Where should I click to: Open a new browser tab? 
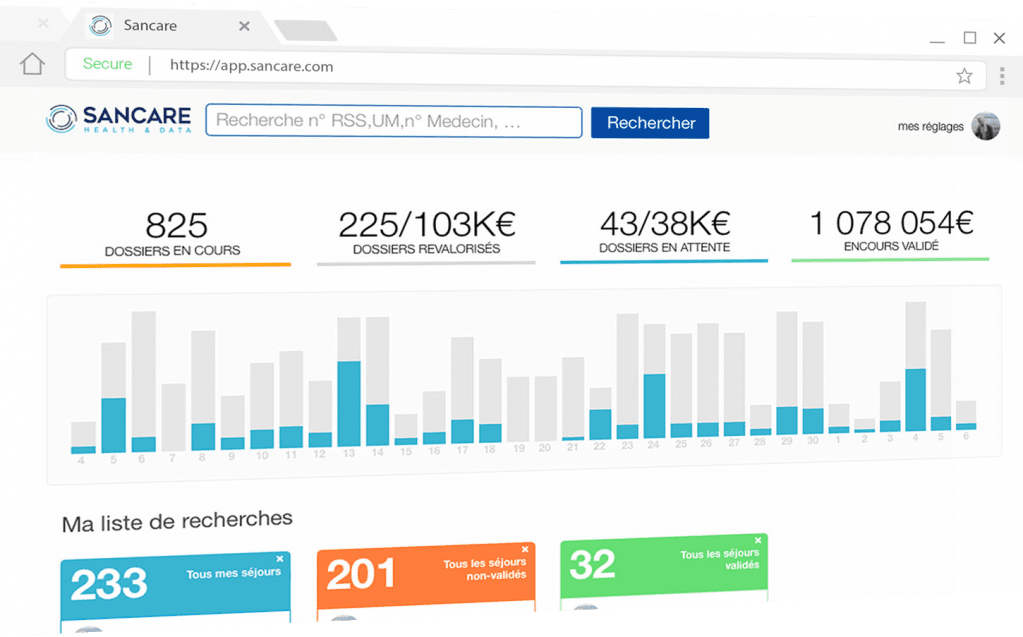[304, 31]
